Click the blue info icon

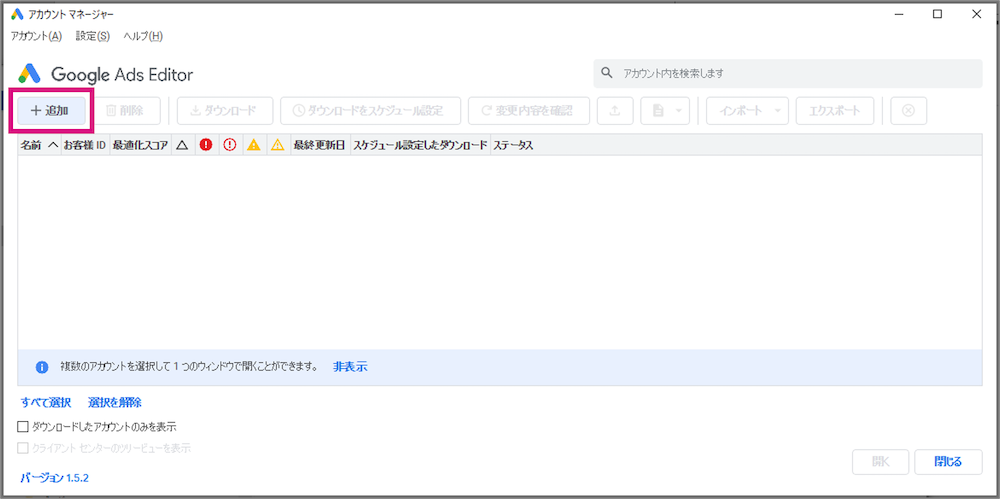click(x=42, y=368)
